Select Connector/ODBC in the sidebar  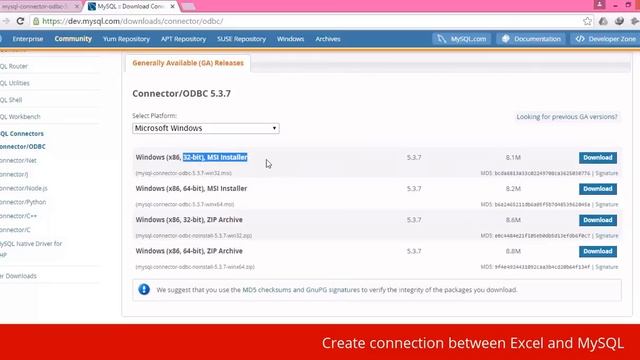[23, 147]
